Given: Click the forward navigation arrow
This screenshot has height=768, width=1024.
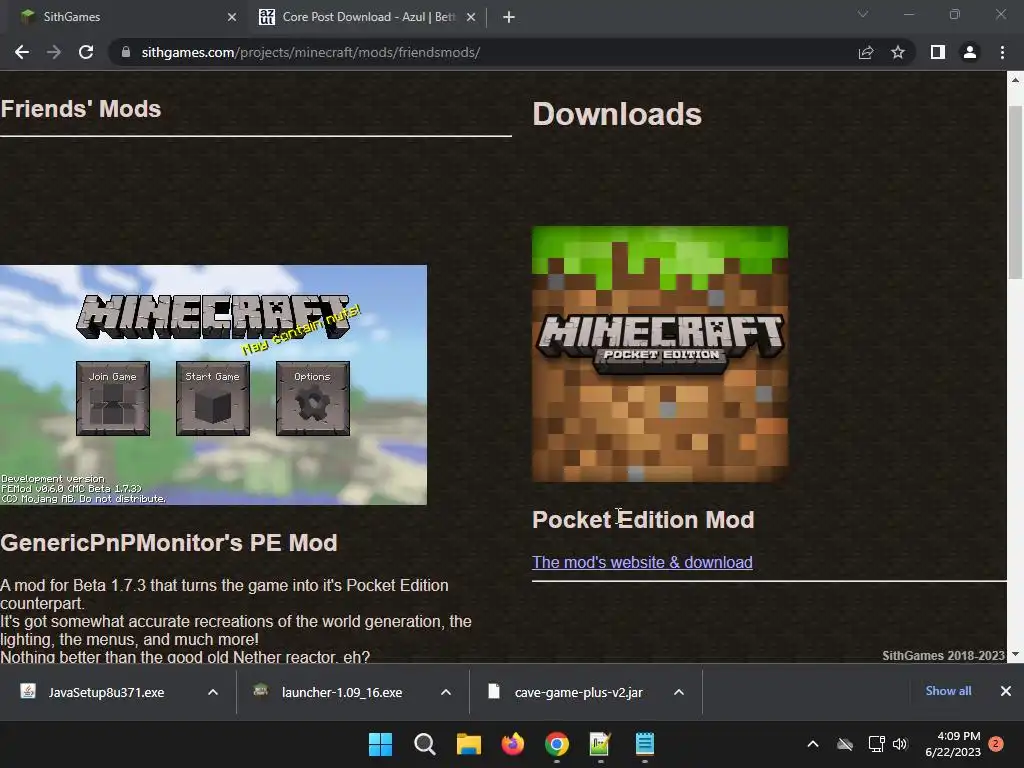Looking at the screenshot, I should point(54,52).
